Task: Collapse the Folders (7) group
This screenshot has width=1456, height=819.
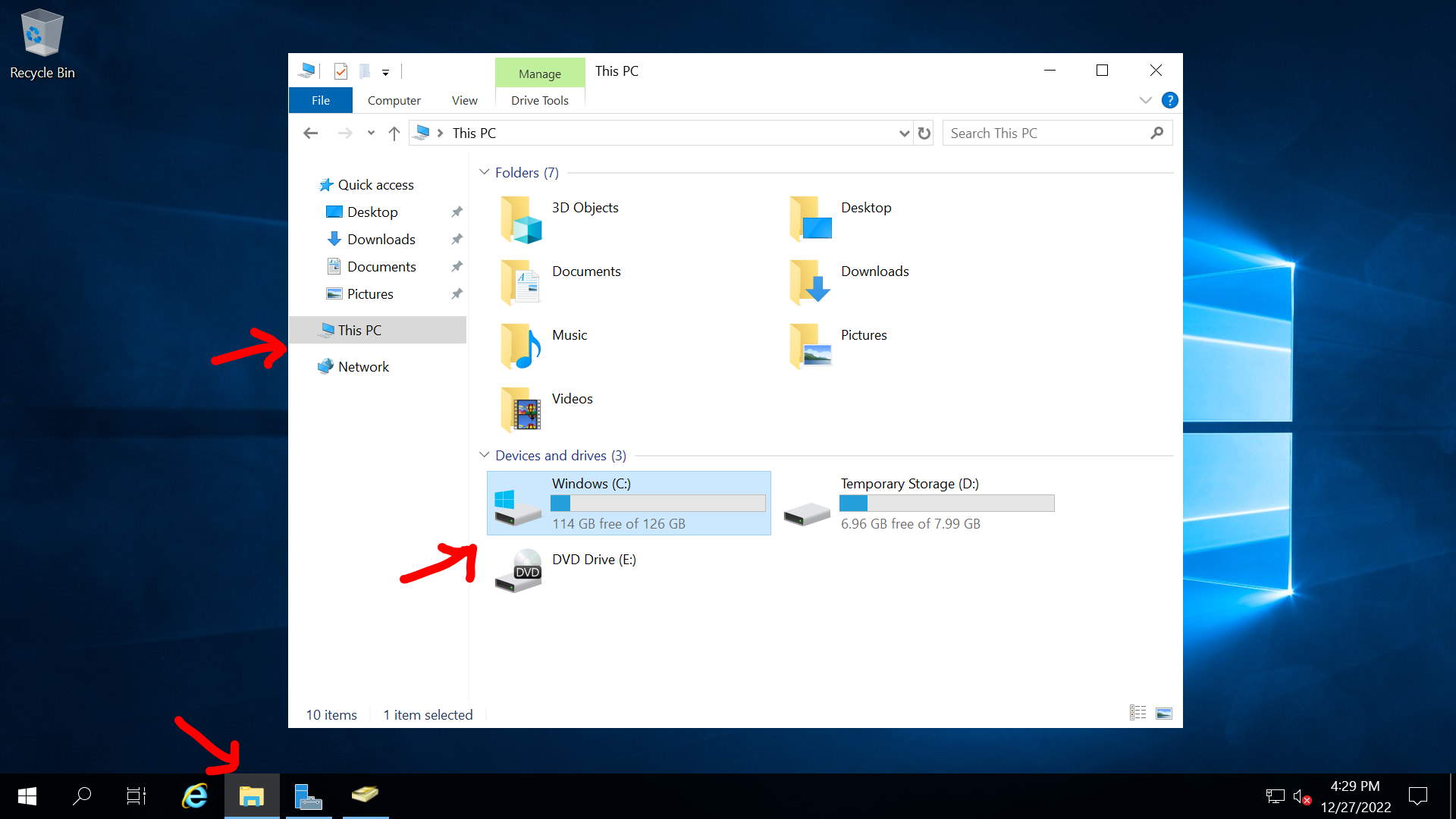Action: 484,172
